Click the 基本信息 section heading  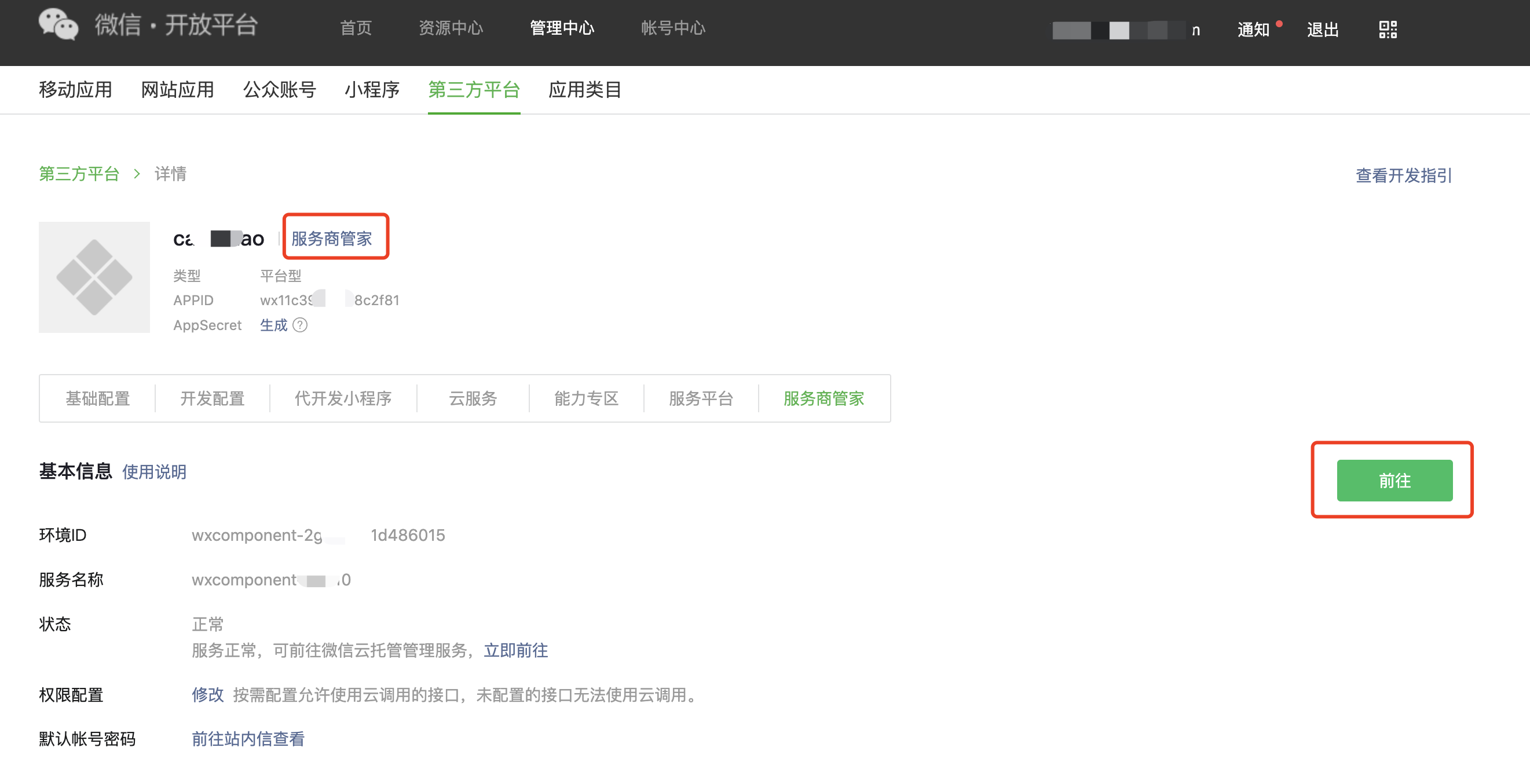click(75, 471)
